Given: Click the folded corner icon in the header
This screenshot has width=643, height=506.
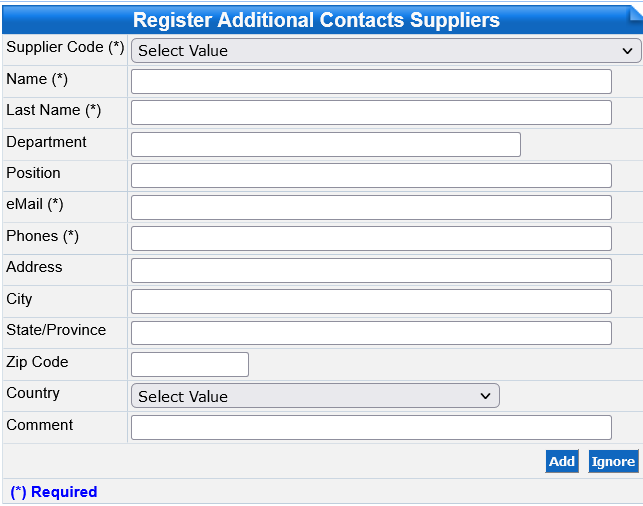Looking at the screenshot, I should 634,13.
